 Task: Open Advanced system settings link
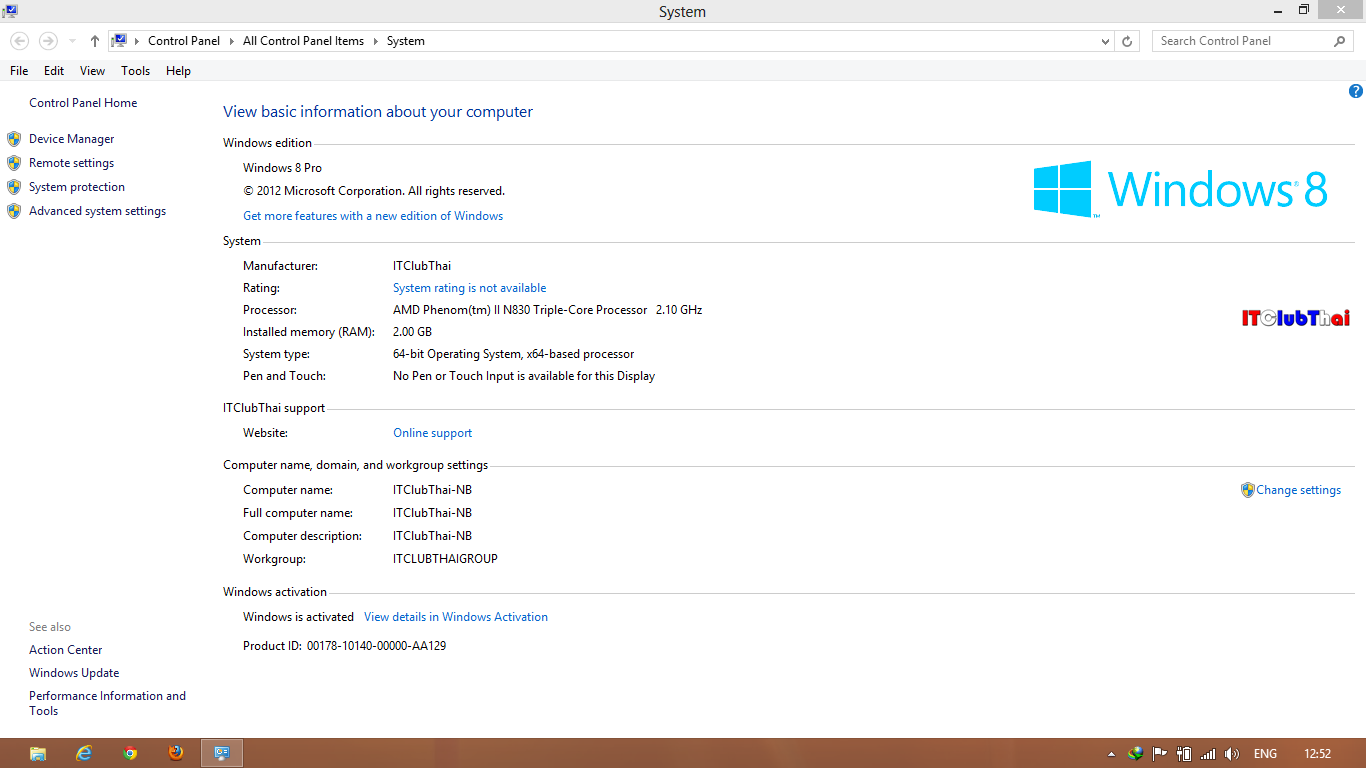[x=98, y=211]
